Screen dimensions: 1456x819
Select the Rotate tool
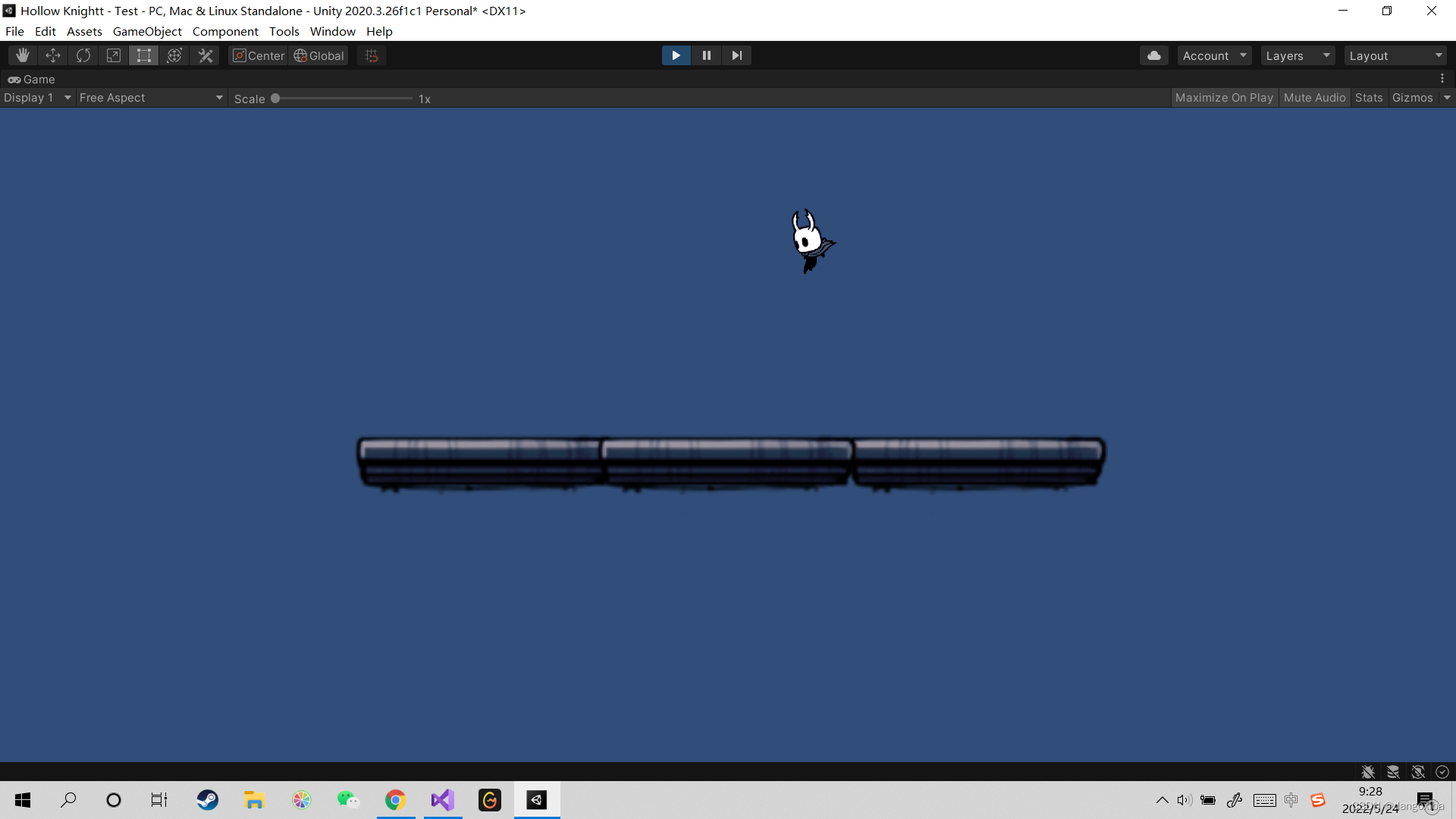(83, 55)
